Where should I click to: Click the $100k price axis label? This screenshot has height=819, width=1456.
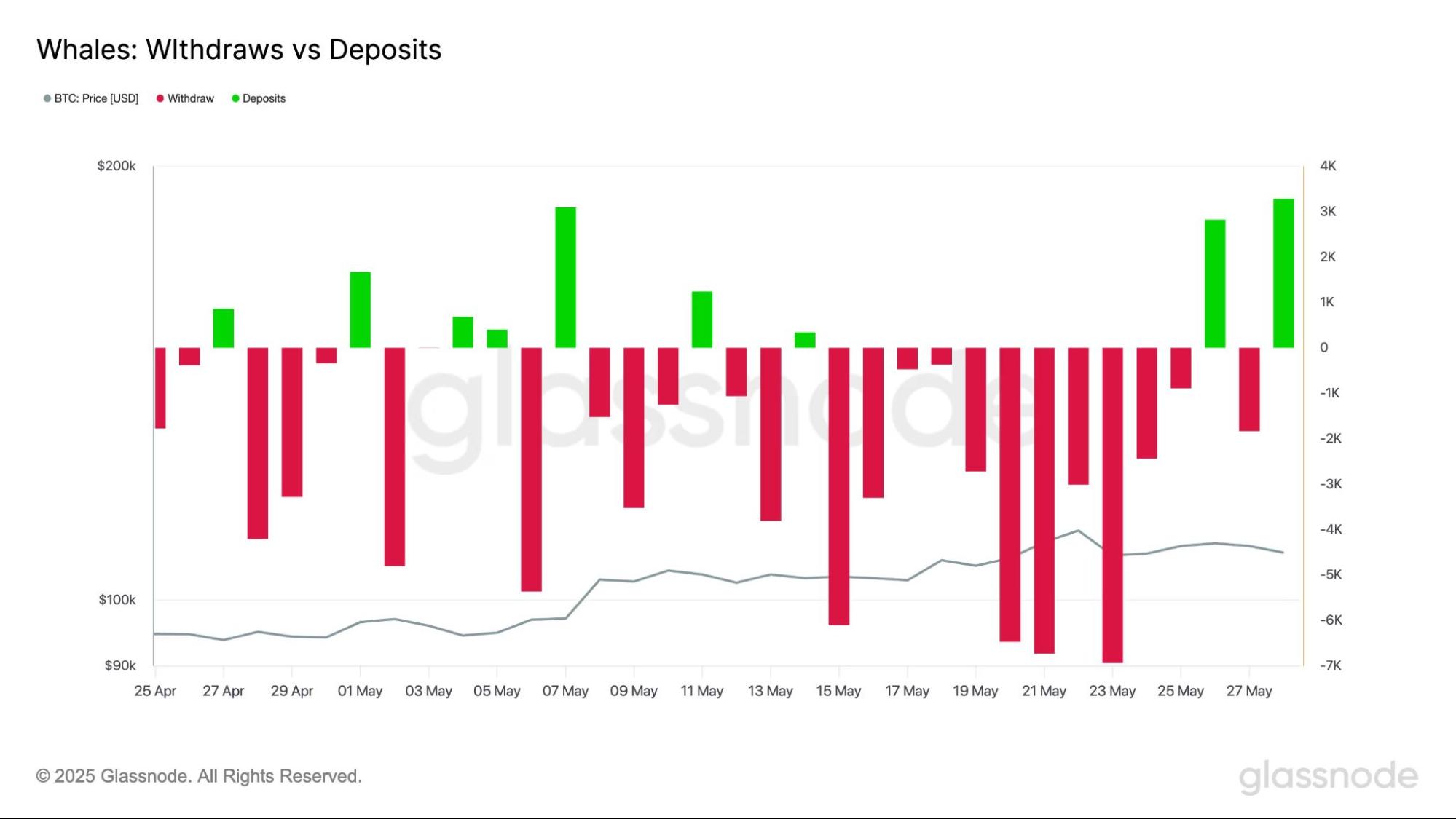pos(117,600)
